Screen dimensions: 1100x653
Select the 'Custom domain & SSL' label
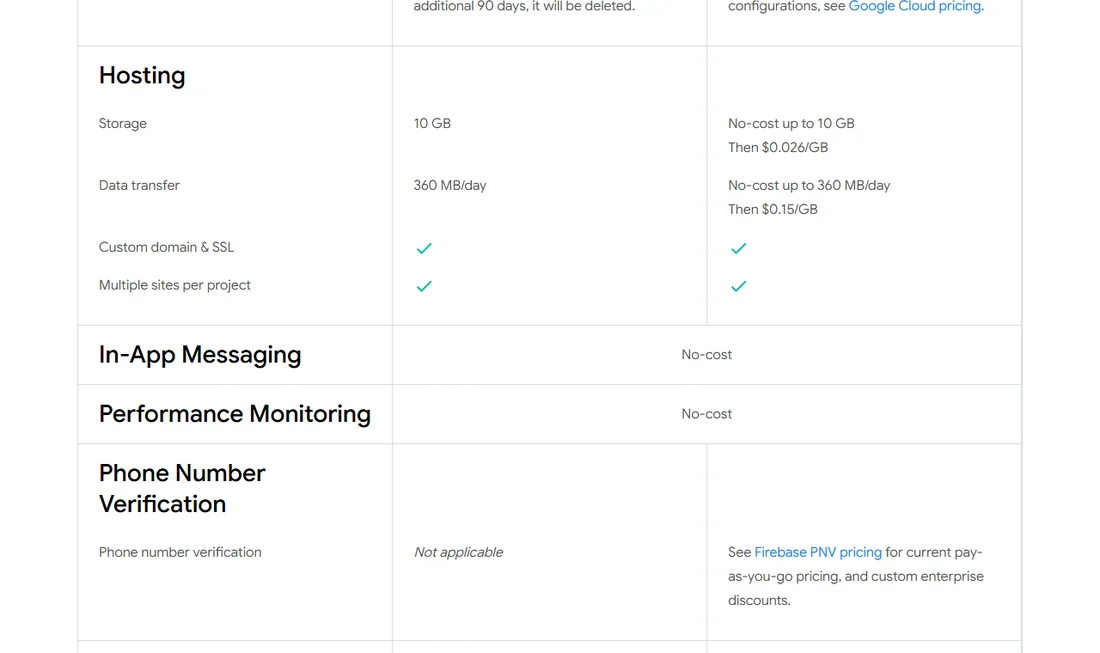pos(166,247)
